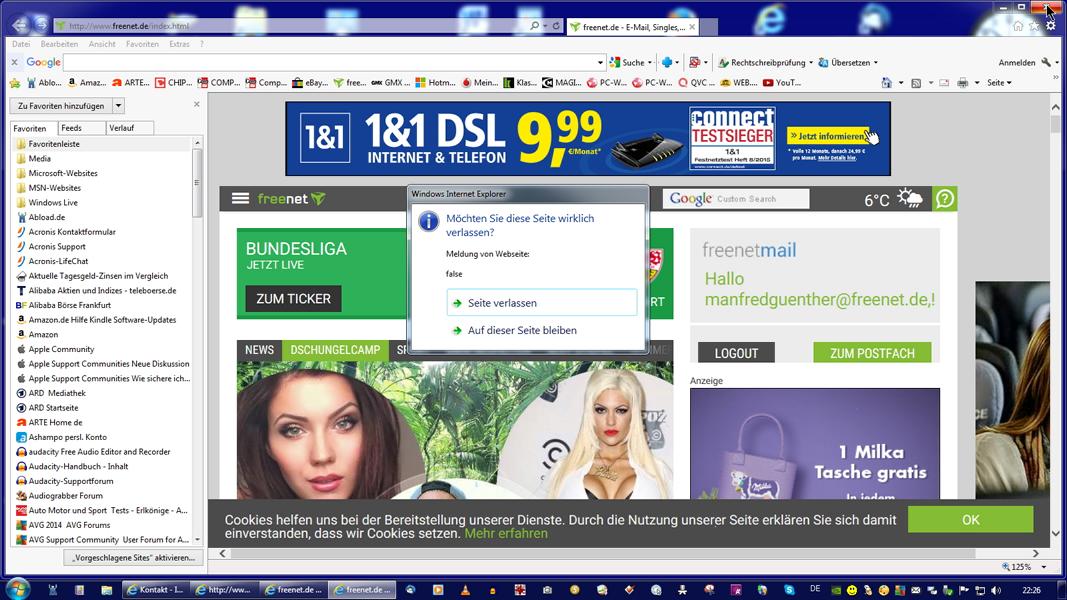
Task: Click the ZUM TICKER button
Action: [x=293, y=299]
